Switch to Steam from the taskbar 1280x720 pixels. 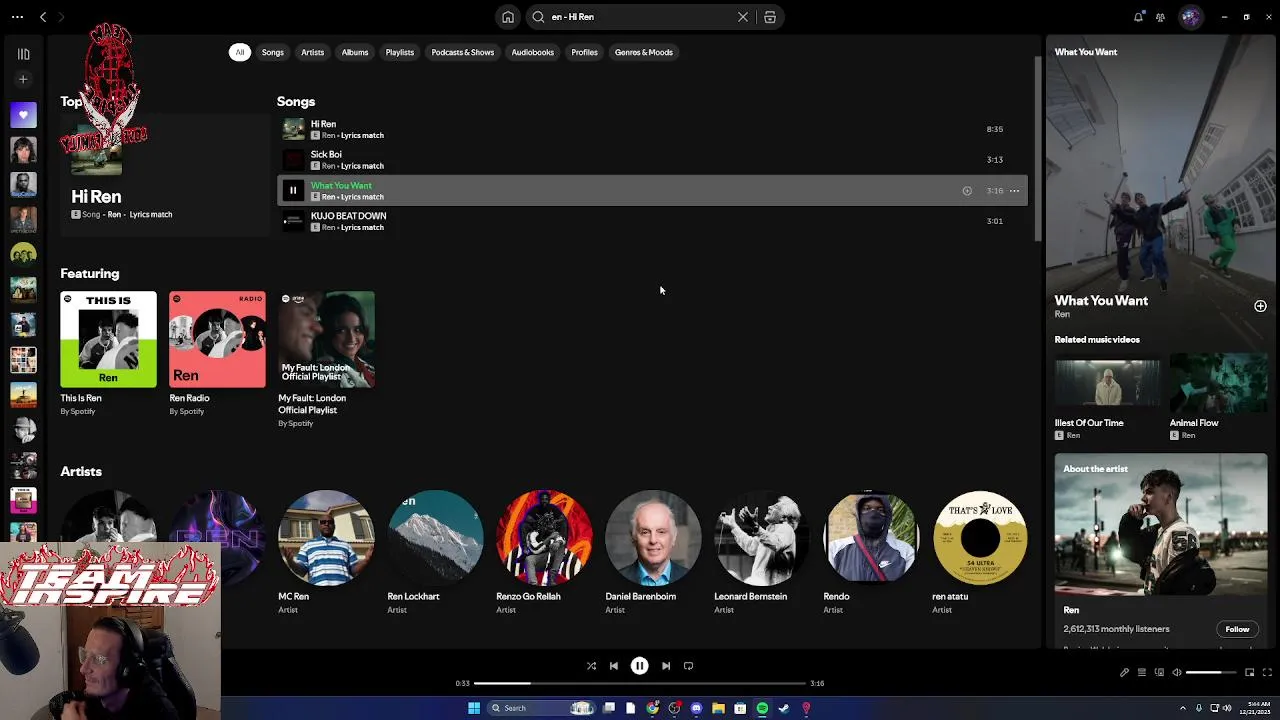click(784, 708)
